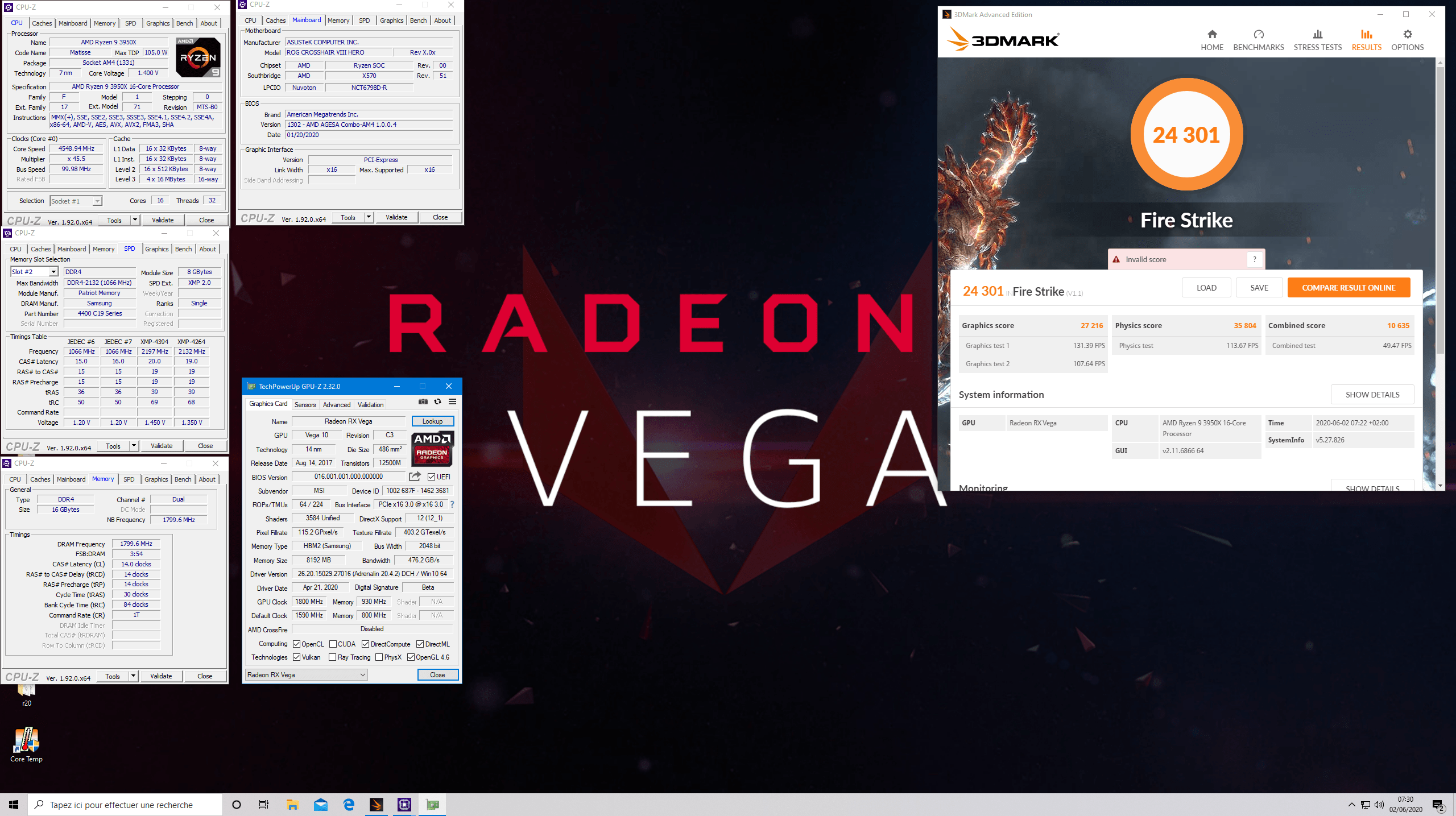Viewport: 1456px width, 816px height.
Task: Open the Validation tab in GPU-Z
Action: (370, 405)
